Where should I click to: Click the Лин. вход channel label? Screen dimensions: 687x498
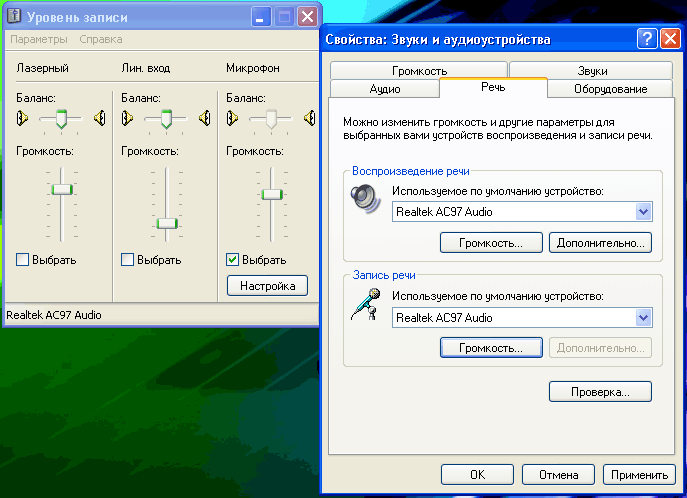pyautogui.click(x=145, y=68)
